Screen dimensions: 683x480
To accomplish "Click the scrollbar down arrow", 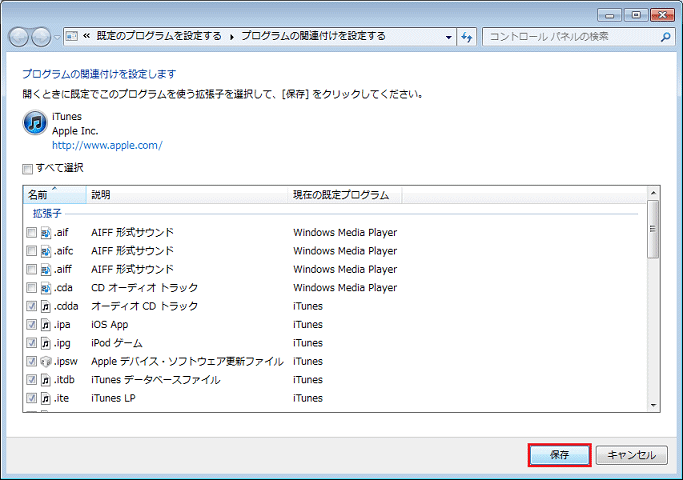I will pyautogui.click(x=653, y=406).
